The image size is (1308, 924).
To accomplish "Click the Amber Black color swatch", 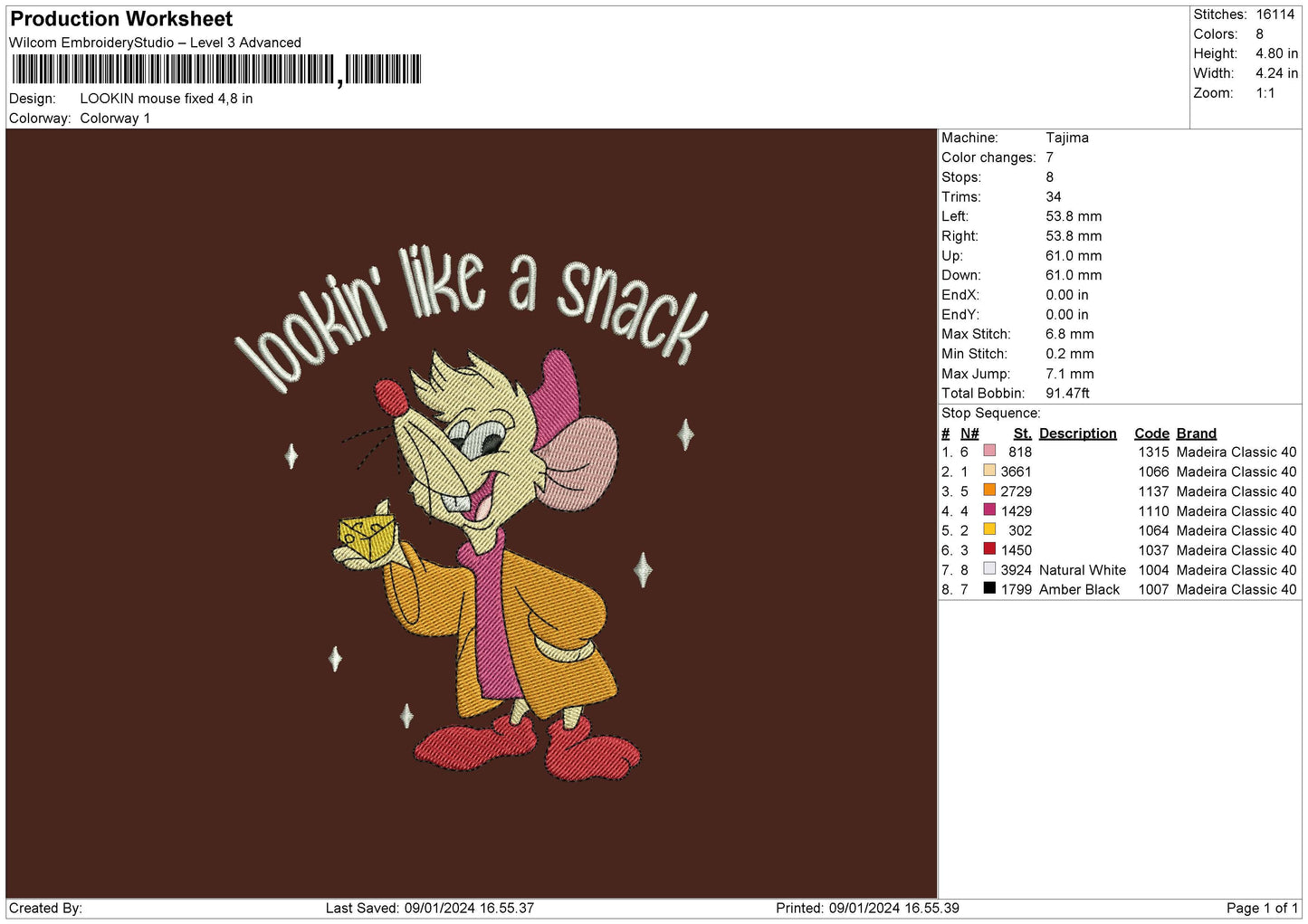I will 989,588.
